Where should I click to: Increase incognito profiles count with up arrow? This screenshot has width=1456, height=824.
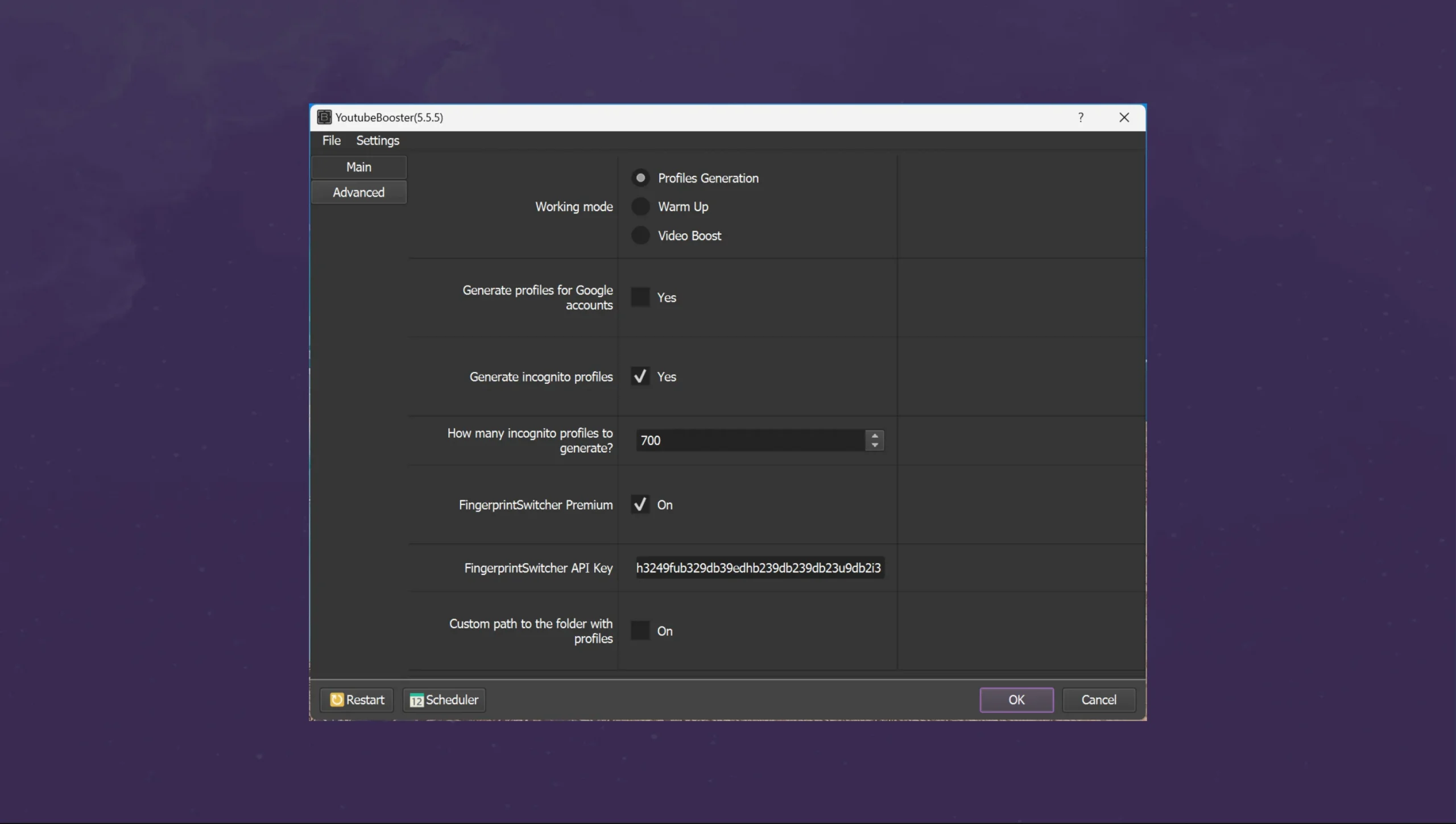click(875, 436)
